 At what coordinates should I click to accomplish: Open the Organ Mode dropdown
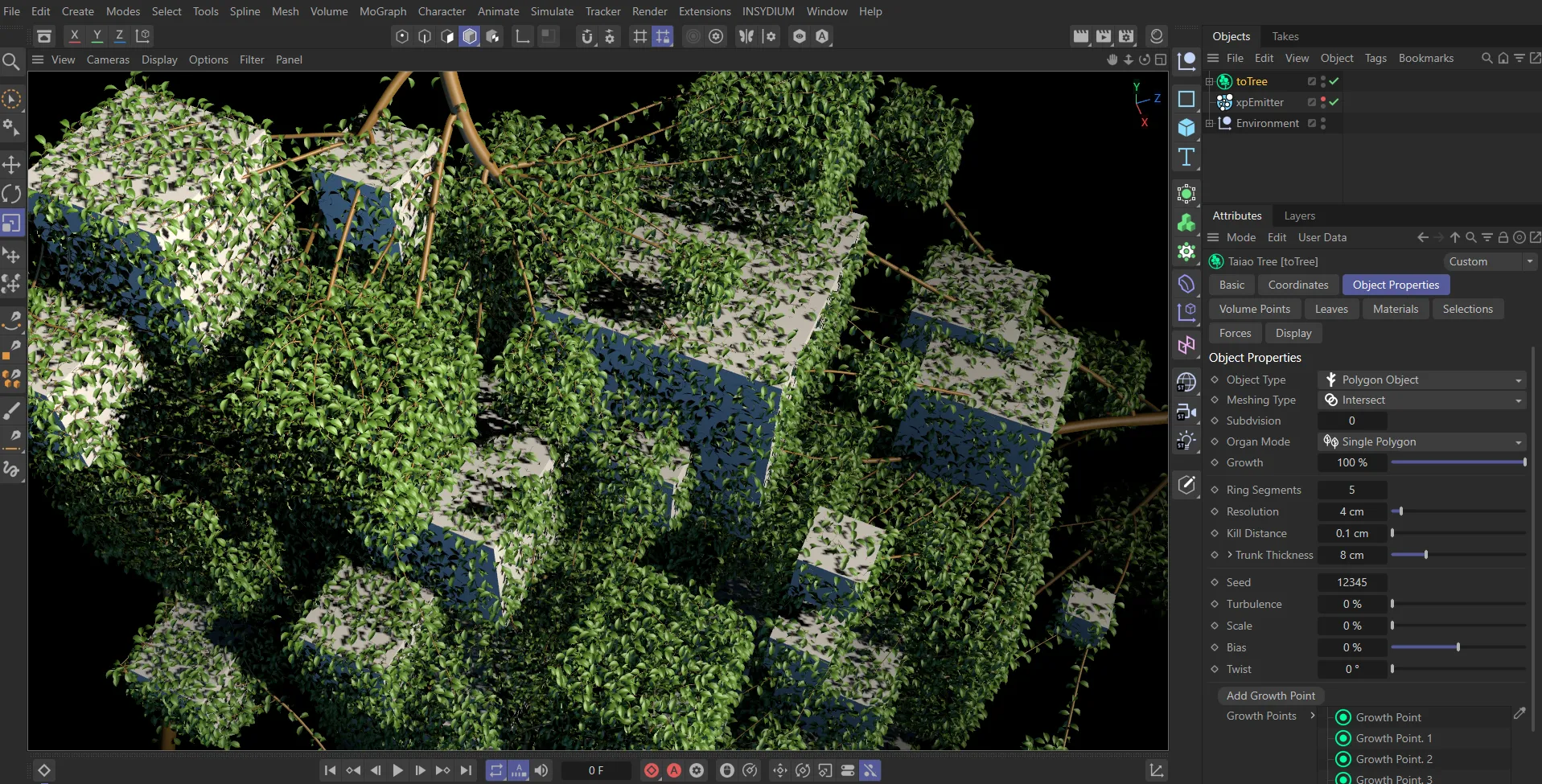pyautogui.click(x=1422, y=441)
